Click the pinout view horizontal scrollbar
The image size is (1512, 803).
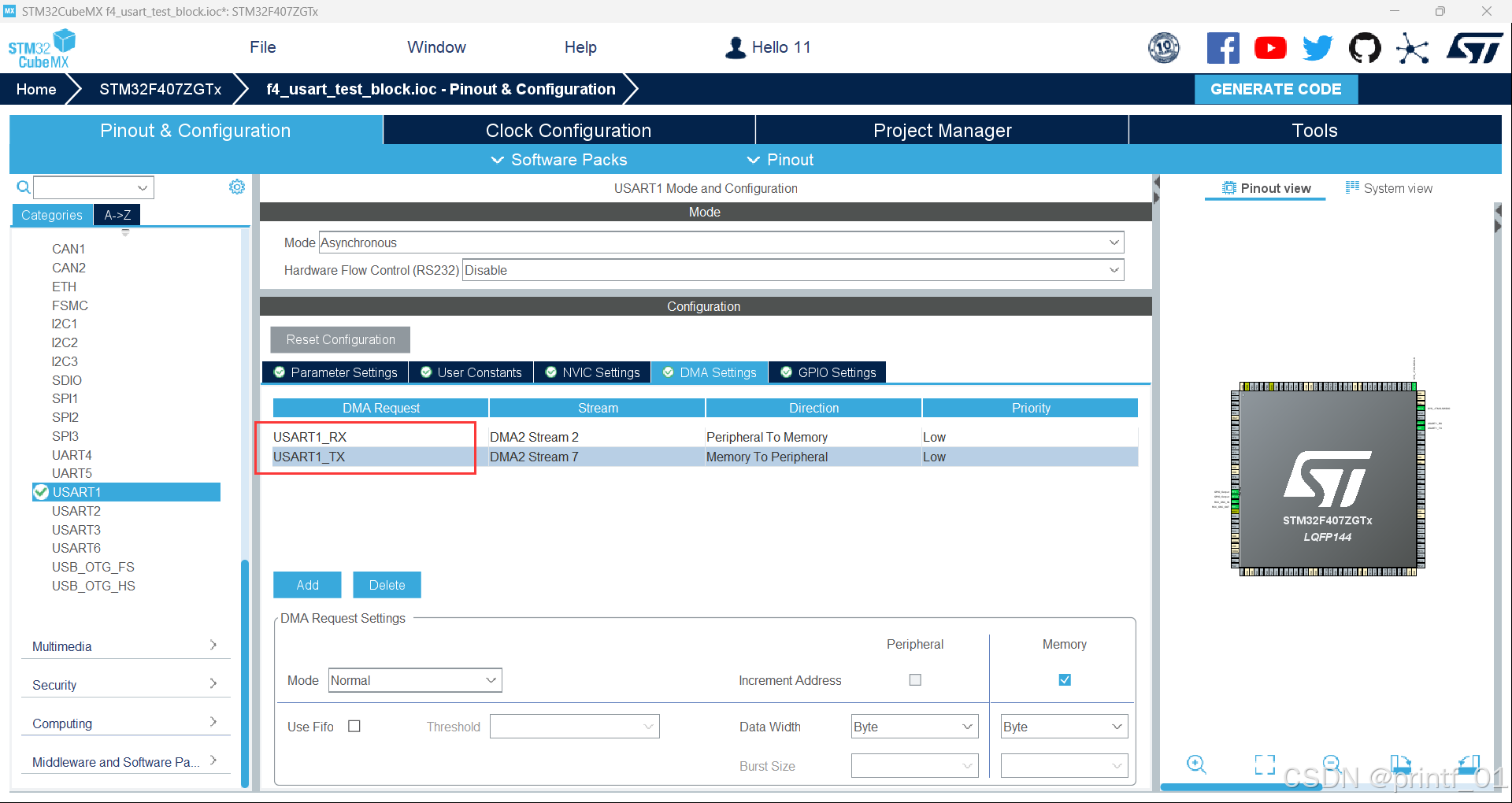(x=1241, y=786)
